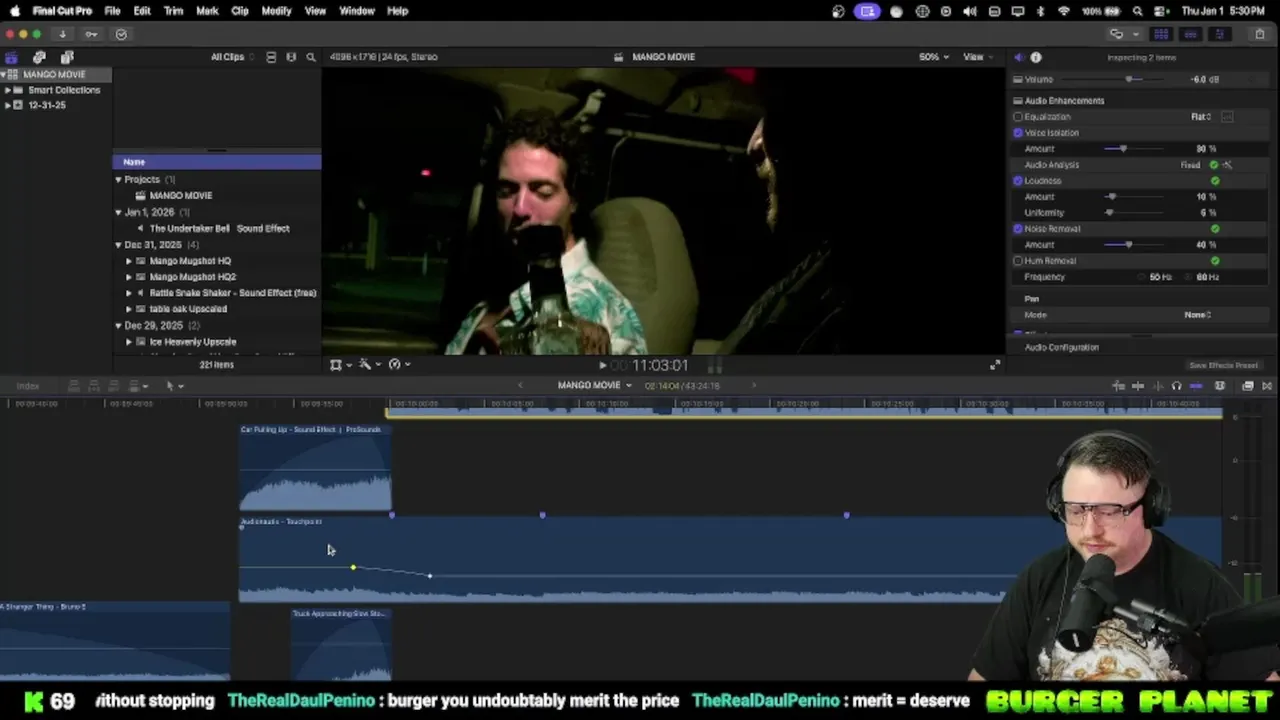The width and height of the screenshot is (1280, 720).
Task: Disable the Loudness checkbox
Action: pos(1018,181)
